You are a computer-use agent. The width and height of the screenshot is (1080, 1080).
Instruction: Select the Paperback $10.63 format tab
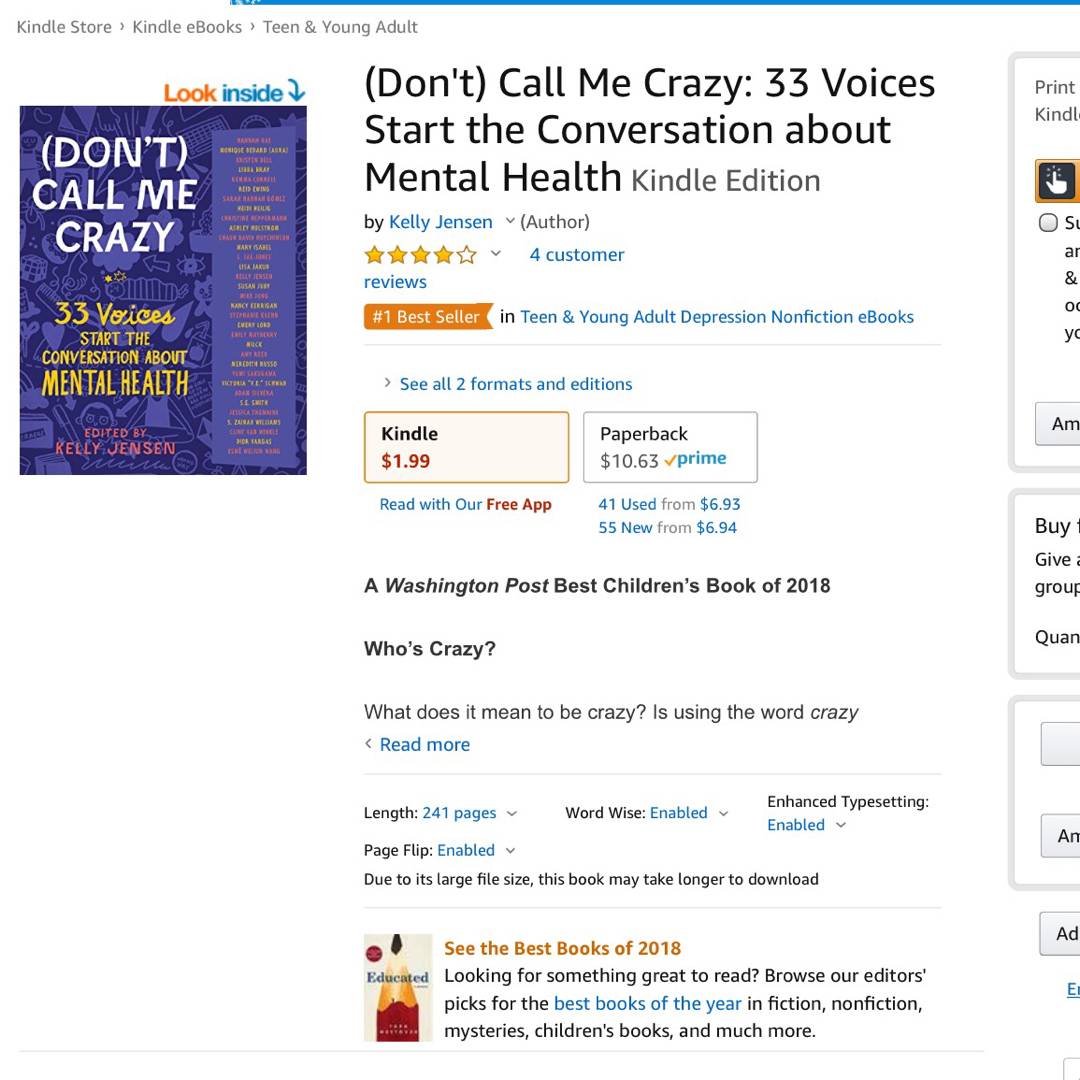pyautogui.click(x=670, y=447)
